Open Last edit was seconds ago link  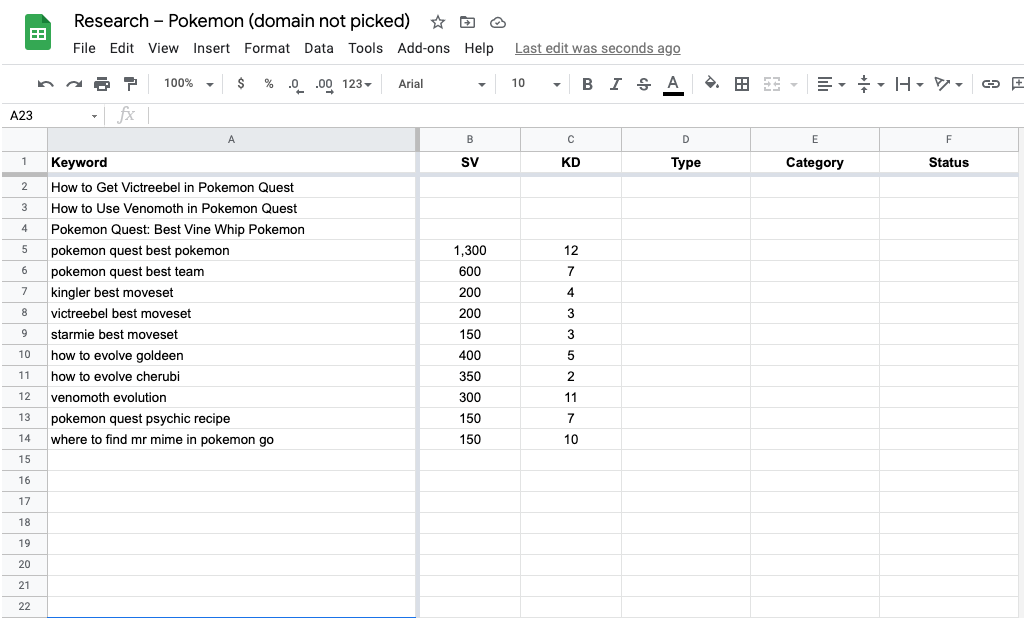[598, 48]
